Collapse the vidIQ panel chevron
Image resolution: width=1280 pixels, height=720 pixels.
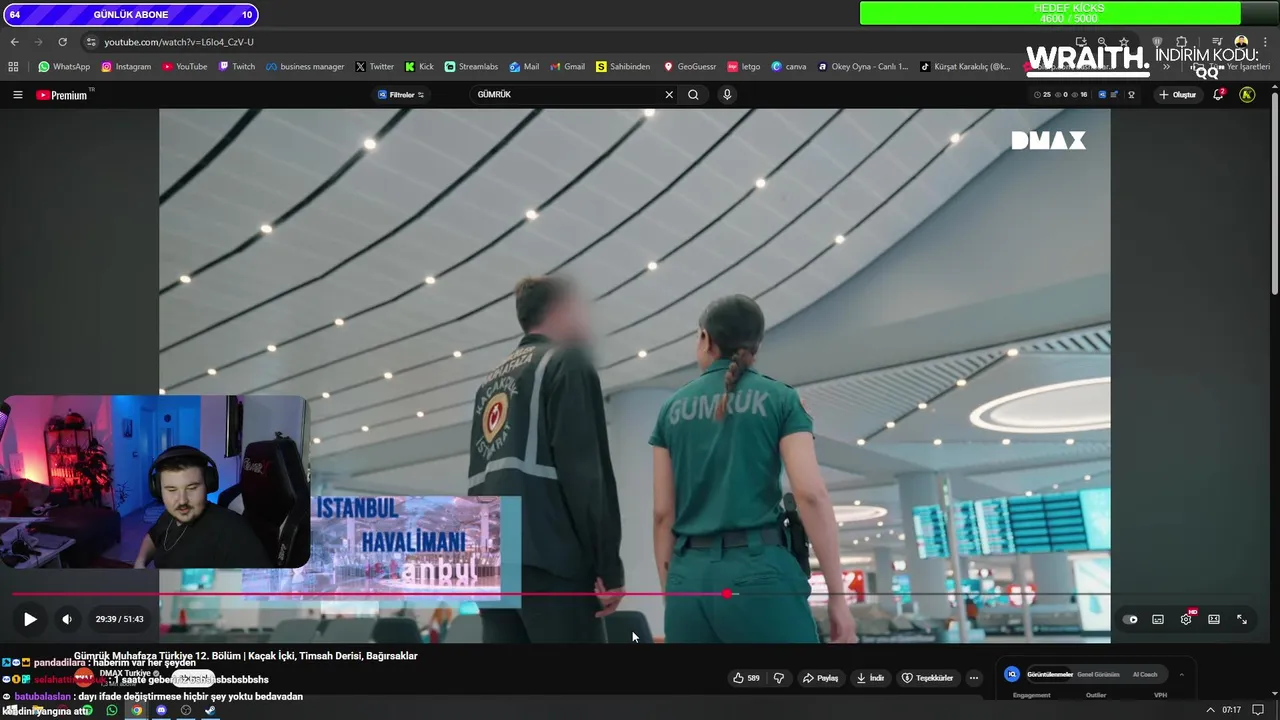pos(1182,675)
